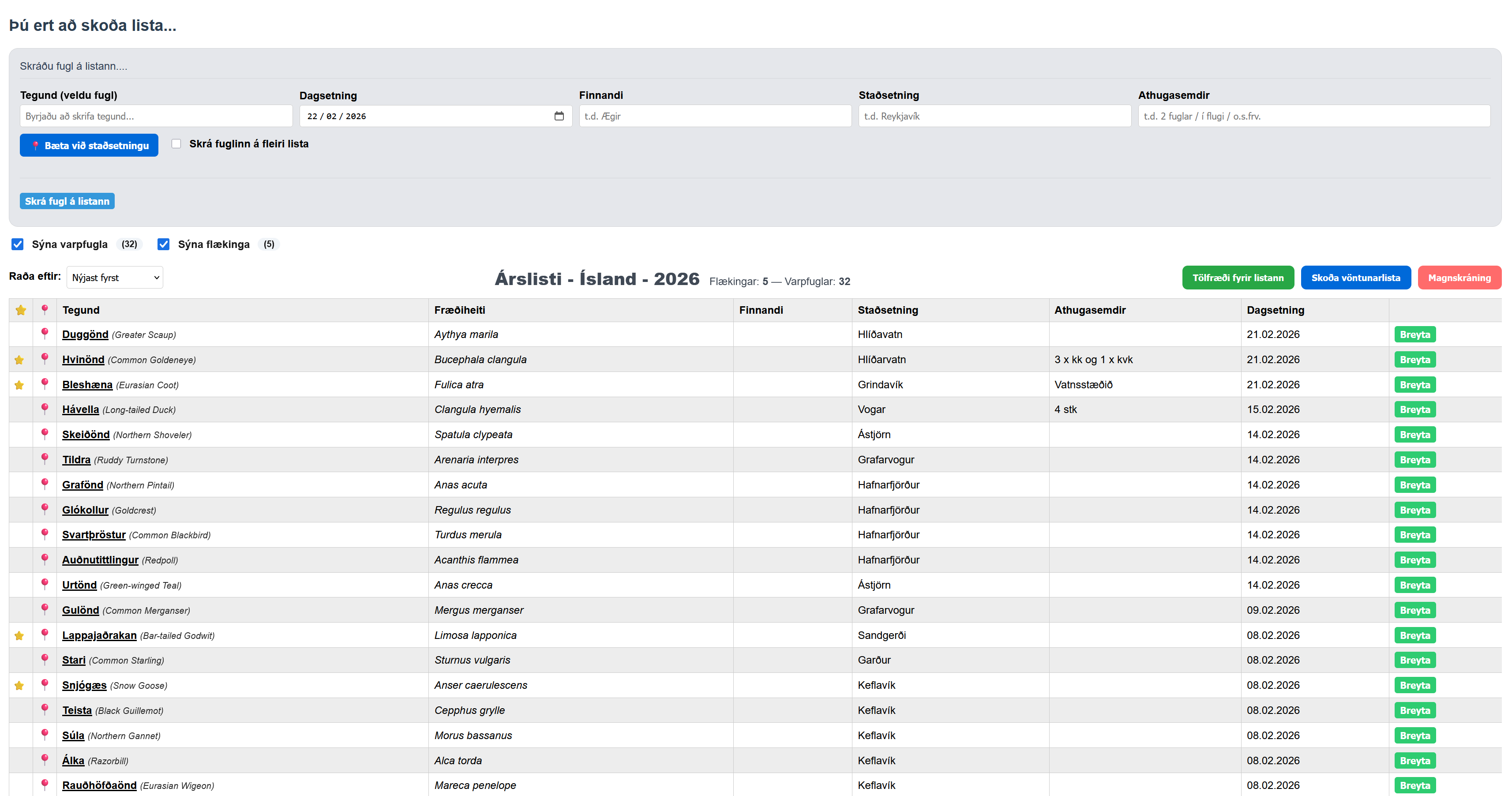1512x796 pixels.
Task: Open the calendar picker in Dagsetning field
Action: click(x=559, y=116)
